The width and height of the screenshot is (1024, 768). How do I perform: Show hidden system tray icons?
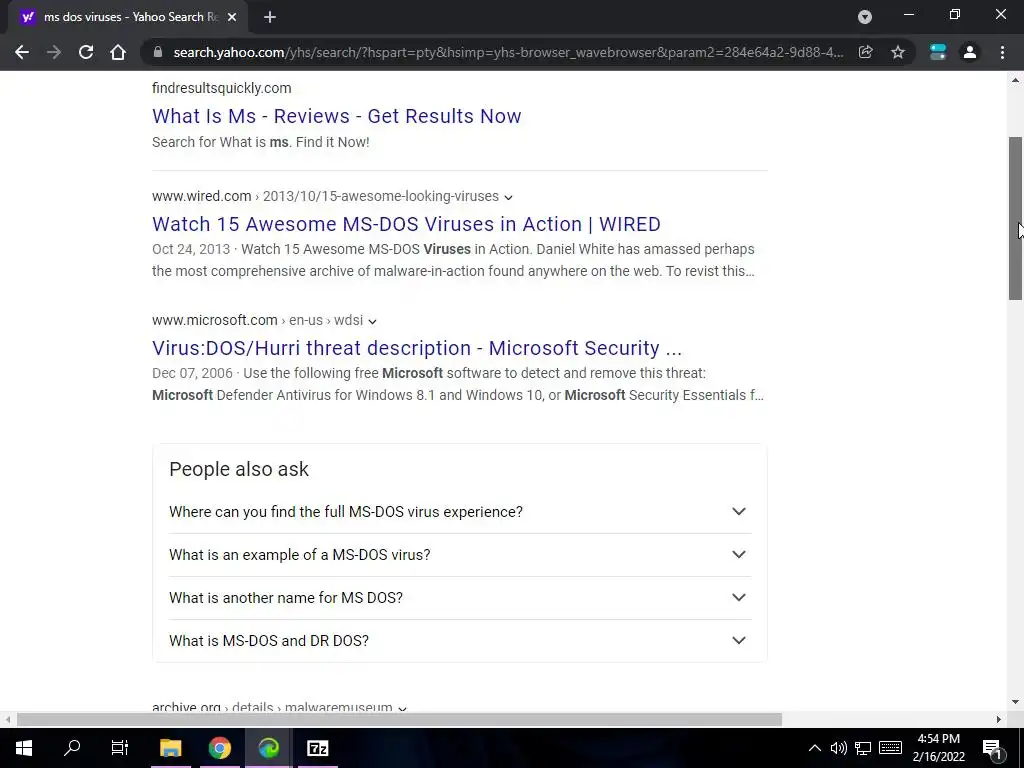tap(814, 748)
